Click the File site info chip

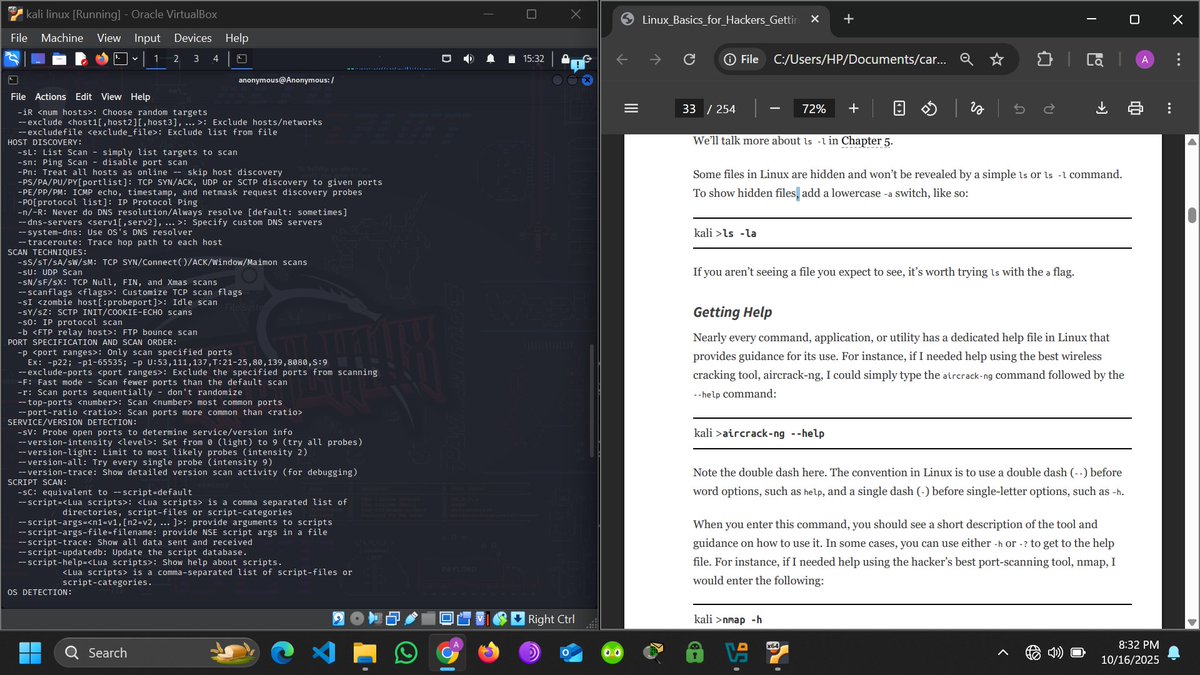741,60
